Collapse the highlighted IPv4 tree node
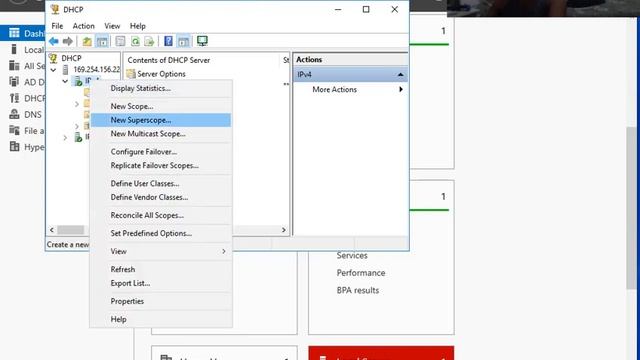This screenshot has width=640, height=360. (65, 81)
